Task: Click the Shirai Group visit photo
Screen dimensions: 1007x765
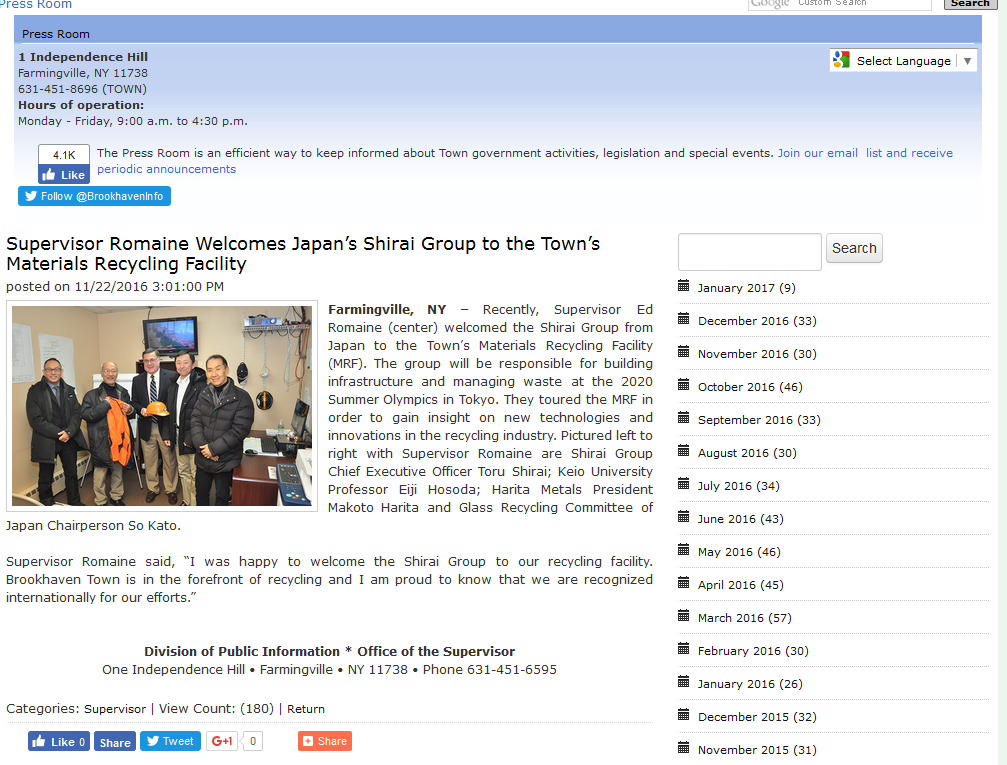Action: (x=162, y=406)
